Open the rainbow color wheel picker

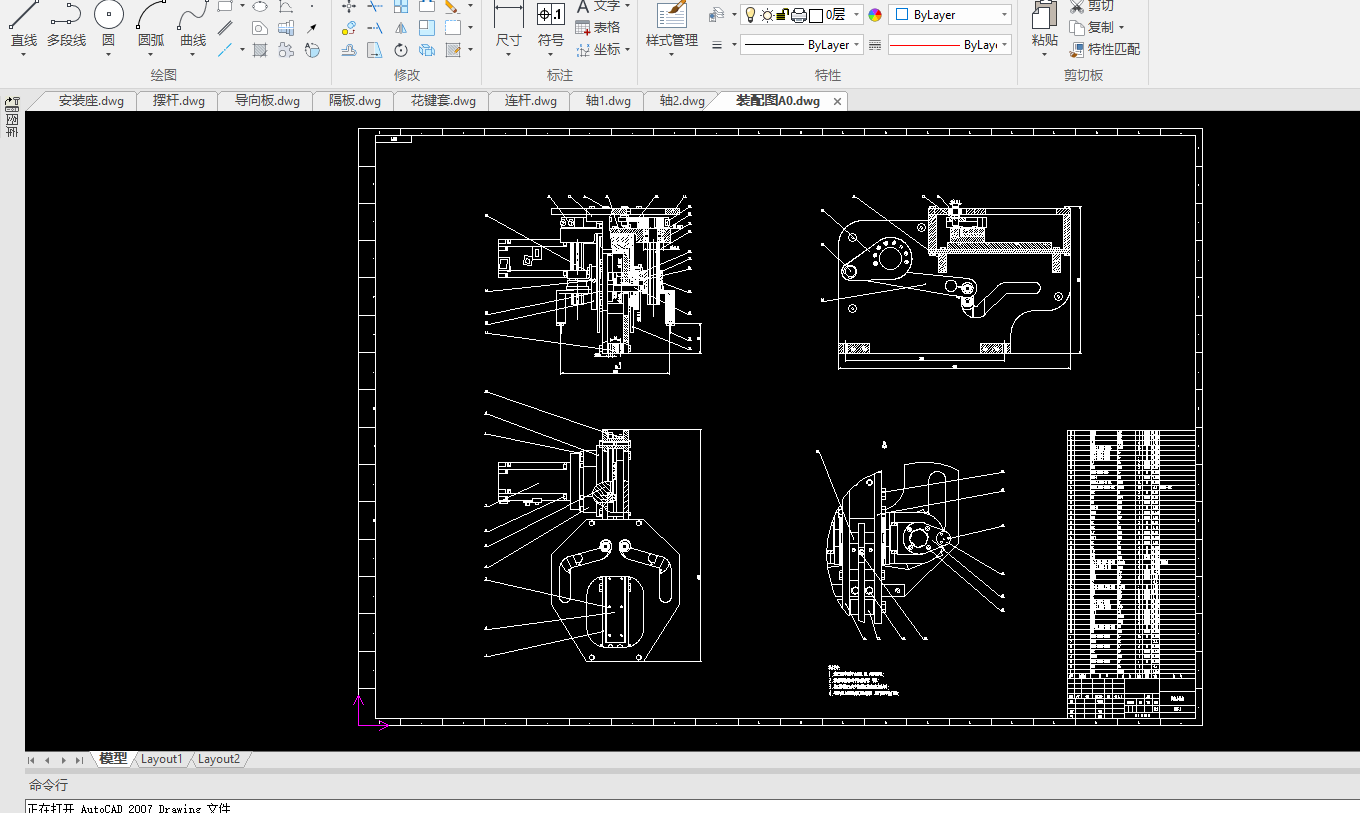[875, 15]
